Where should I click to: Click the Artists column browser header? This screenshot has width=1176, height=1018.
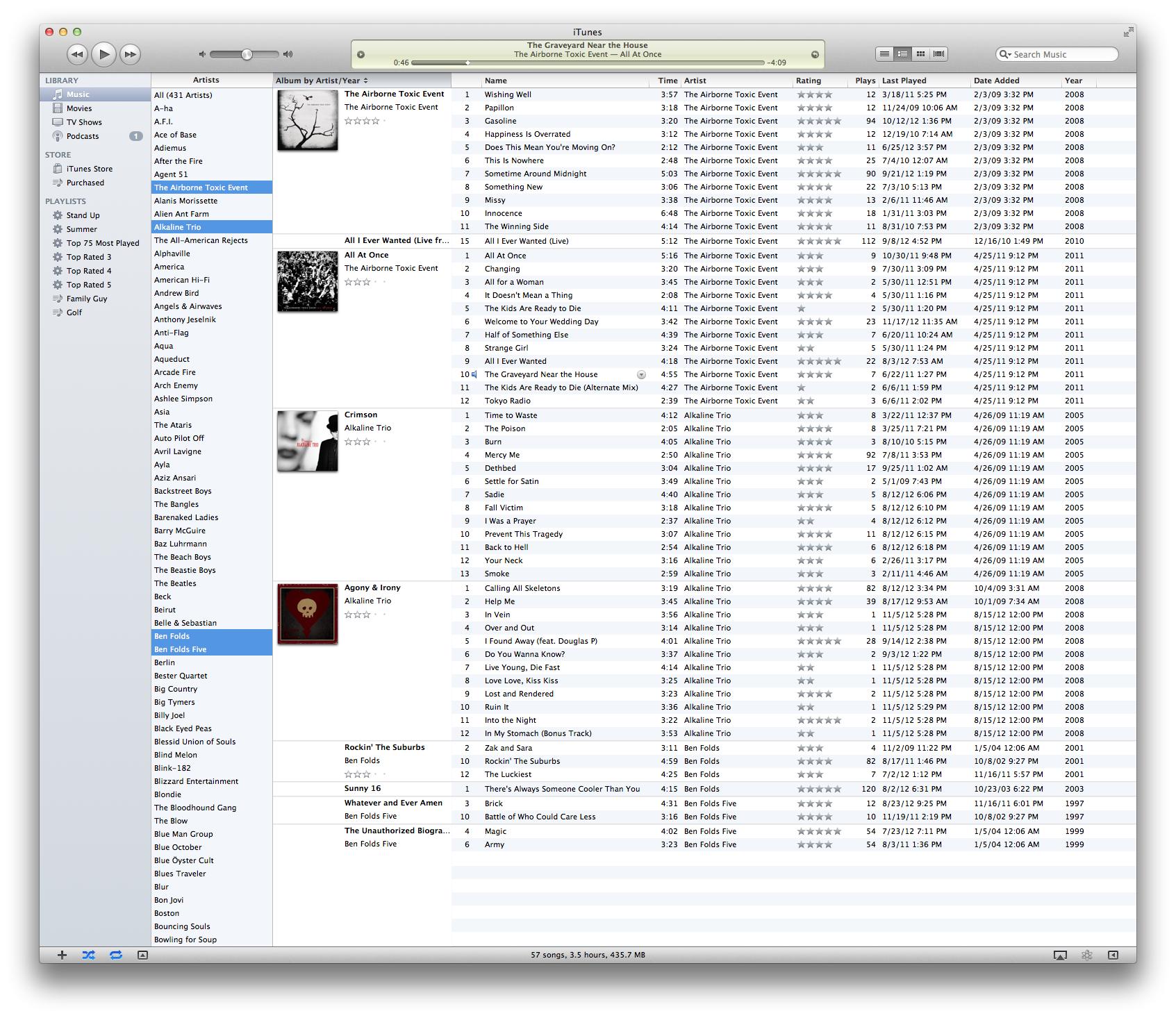tap(212, 81)
